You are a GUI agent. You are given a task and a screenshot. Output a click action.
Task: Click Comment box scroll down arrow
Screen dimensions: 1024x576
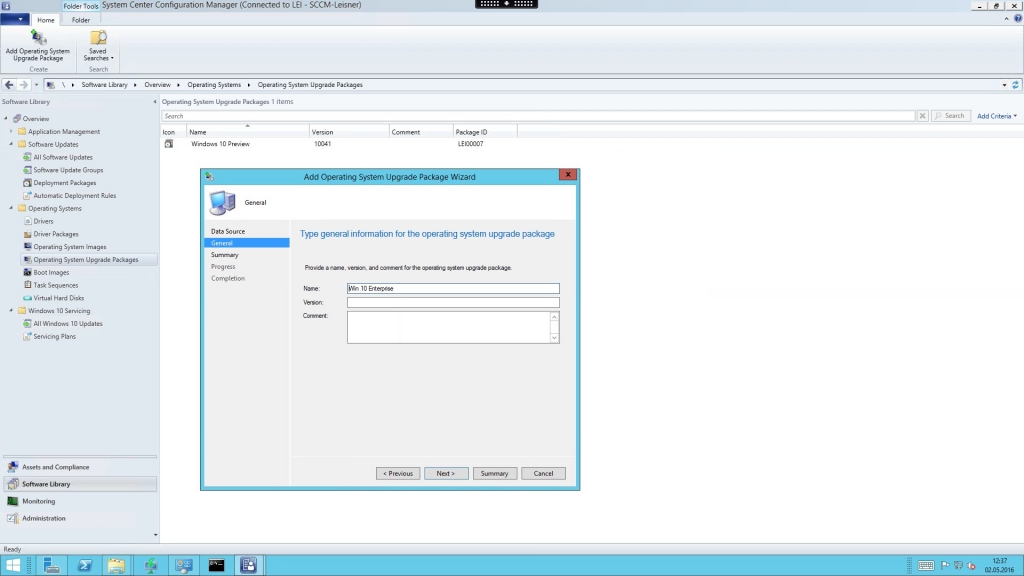point(554,338)
